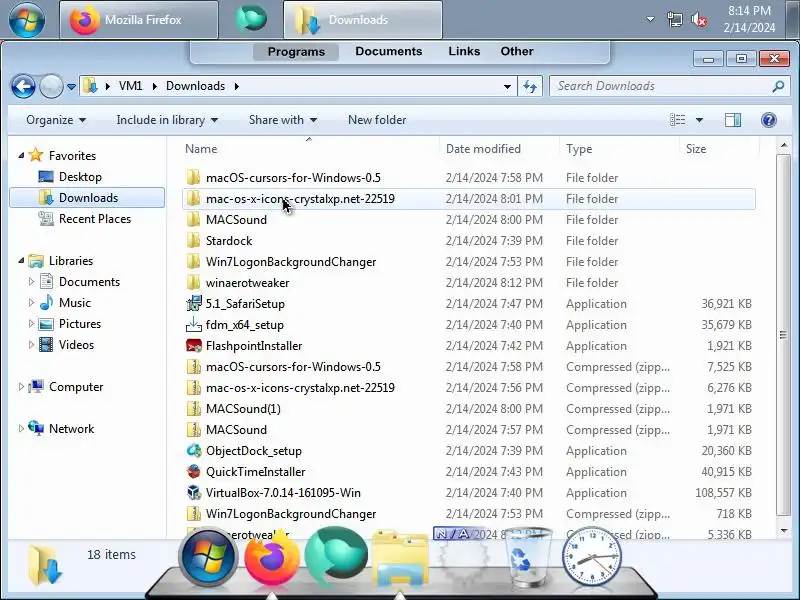Click the vertical scrollbar thumb in file list
The height and width of the screenshot is (600, 800).
coord(783,335)
